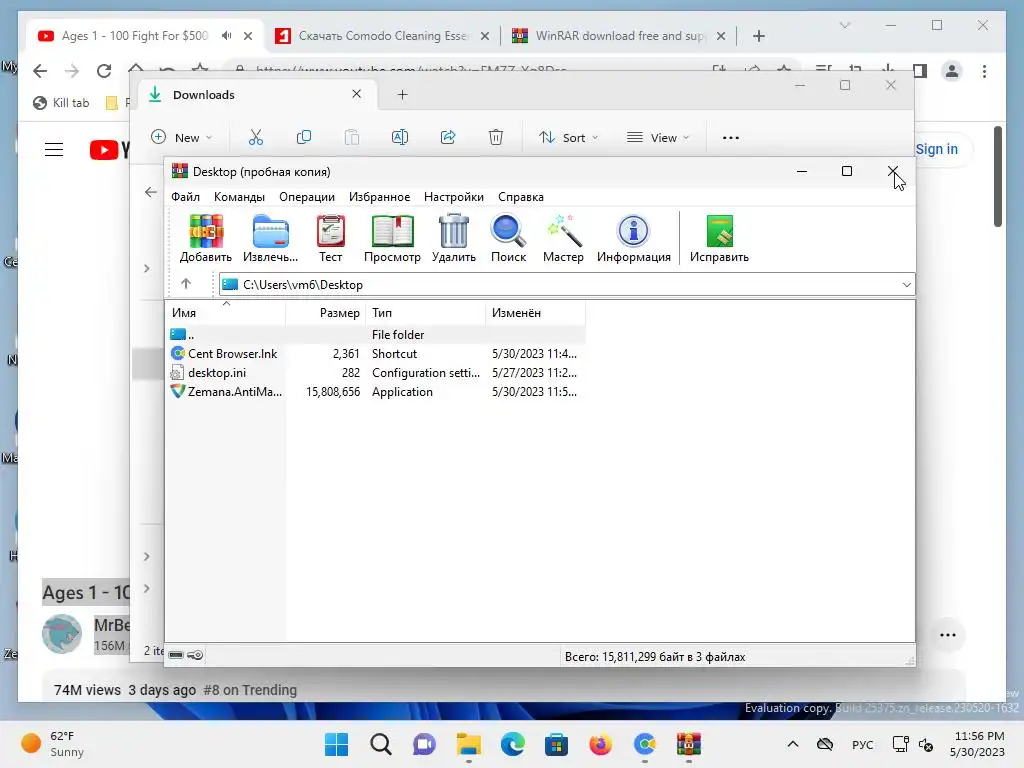The height and width of the screenshot is (768, 1024).
Task: Sort by Тип column header
Action: (426, 313)
